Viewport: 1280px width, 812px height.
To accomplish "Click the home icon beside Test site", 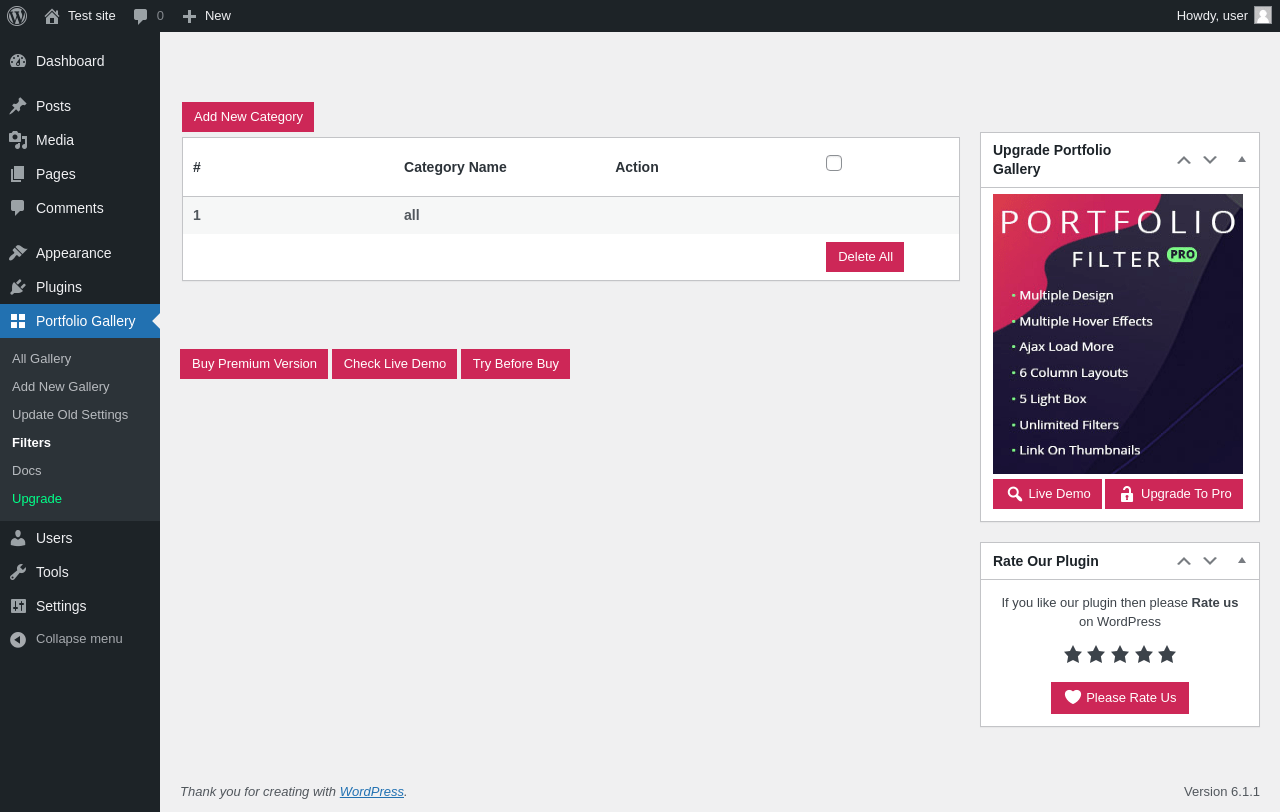I will pos(52,16).
